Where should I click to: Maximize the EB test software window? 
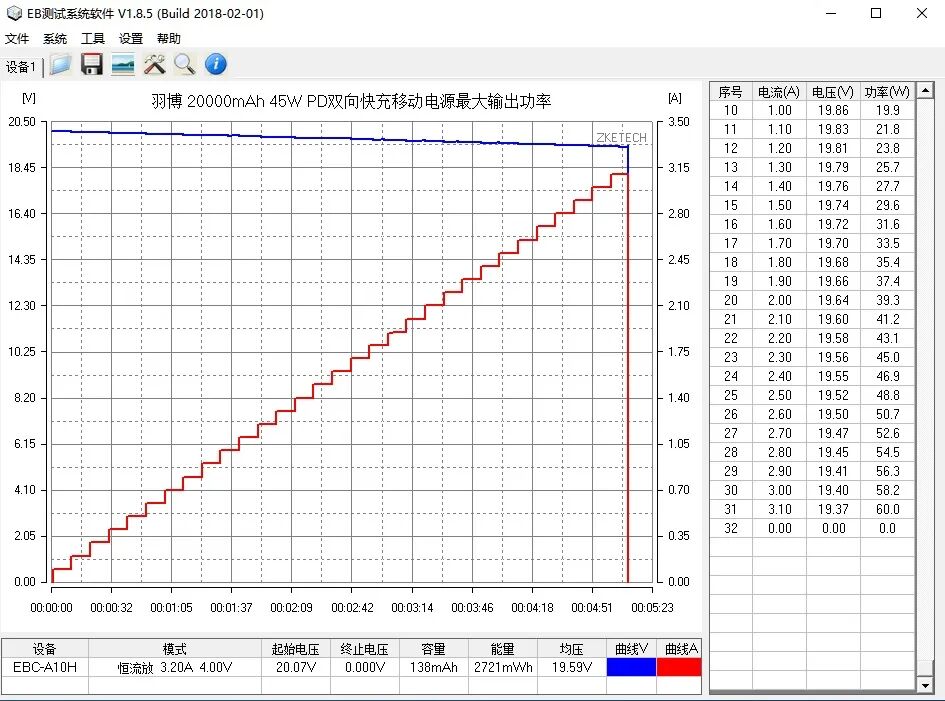pos(876,13)
